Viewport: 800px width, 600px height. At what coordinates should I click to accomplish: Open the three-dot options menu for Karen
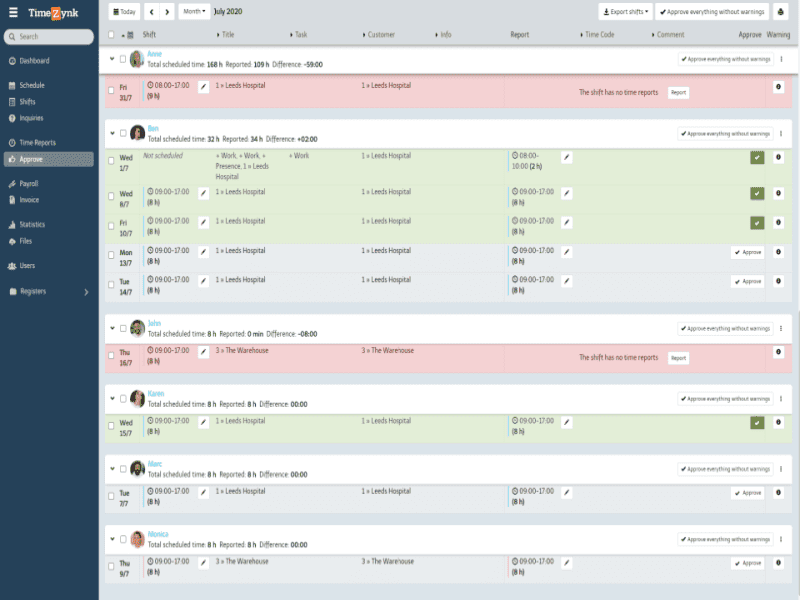[781, 398]
